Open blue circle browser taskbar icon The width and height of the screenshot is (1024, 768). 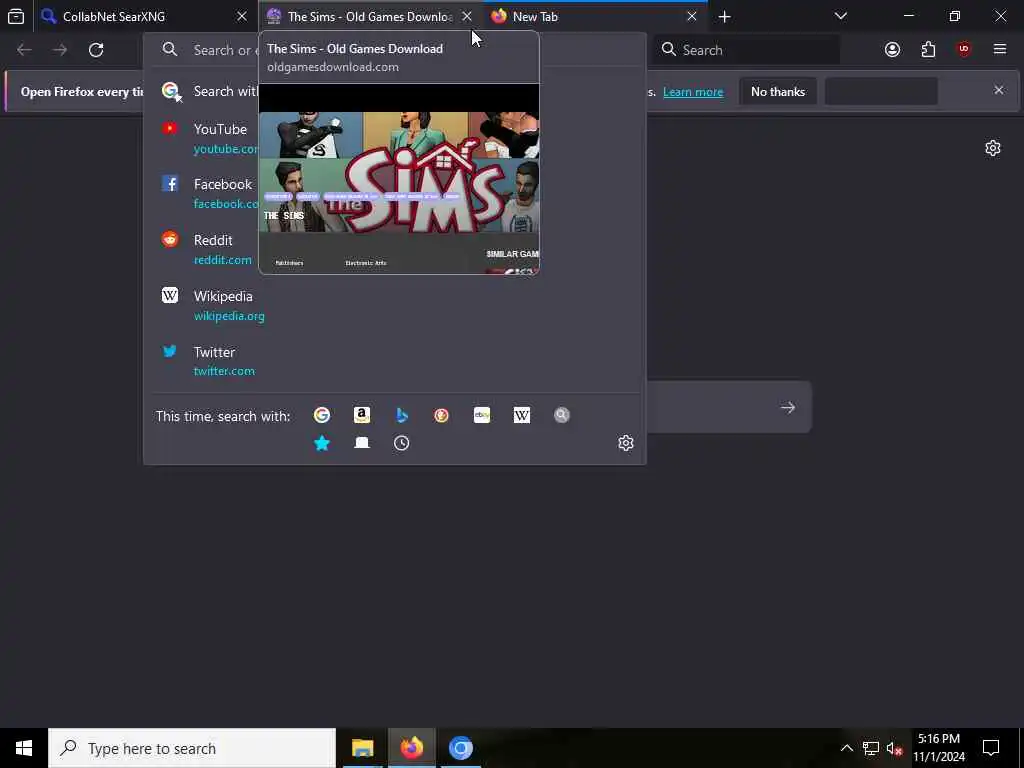click(x=460, y=748)
